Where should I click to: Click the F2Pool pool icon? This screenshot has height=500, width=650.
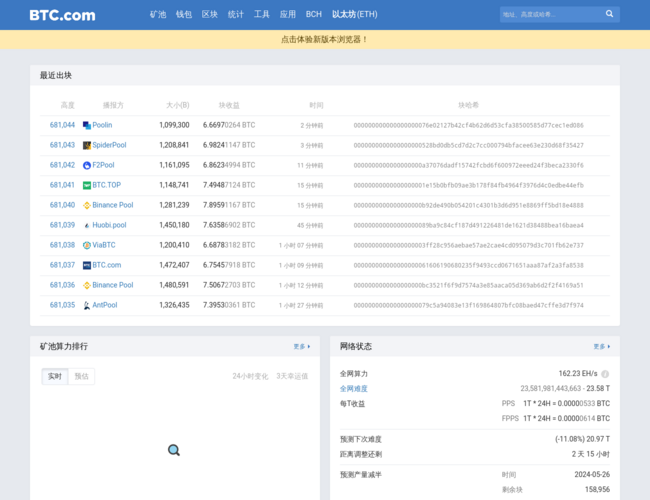point(87,165)
